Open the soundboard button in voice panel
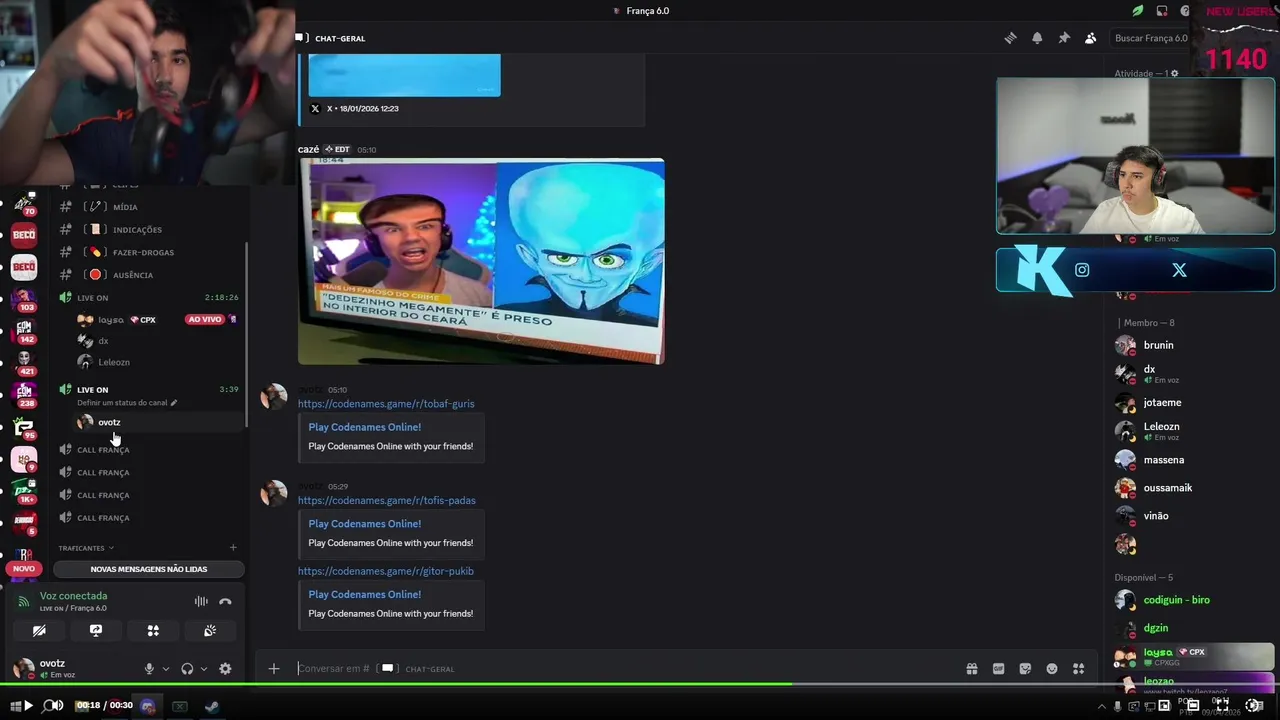Screen dimensions: 1280x720 coord(210,631)
